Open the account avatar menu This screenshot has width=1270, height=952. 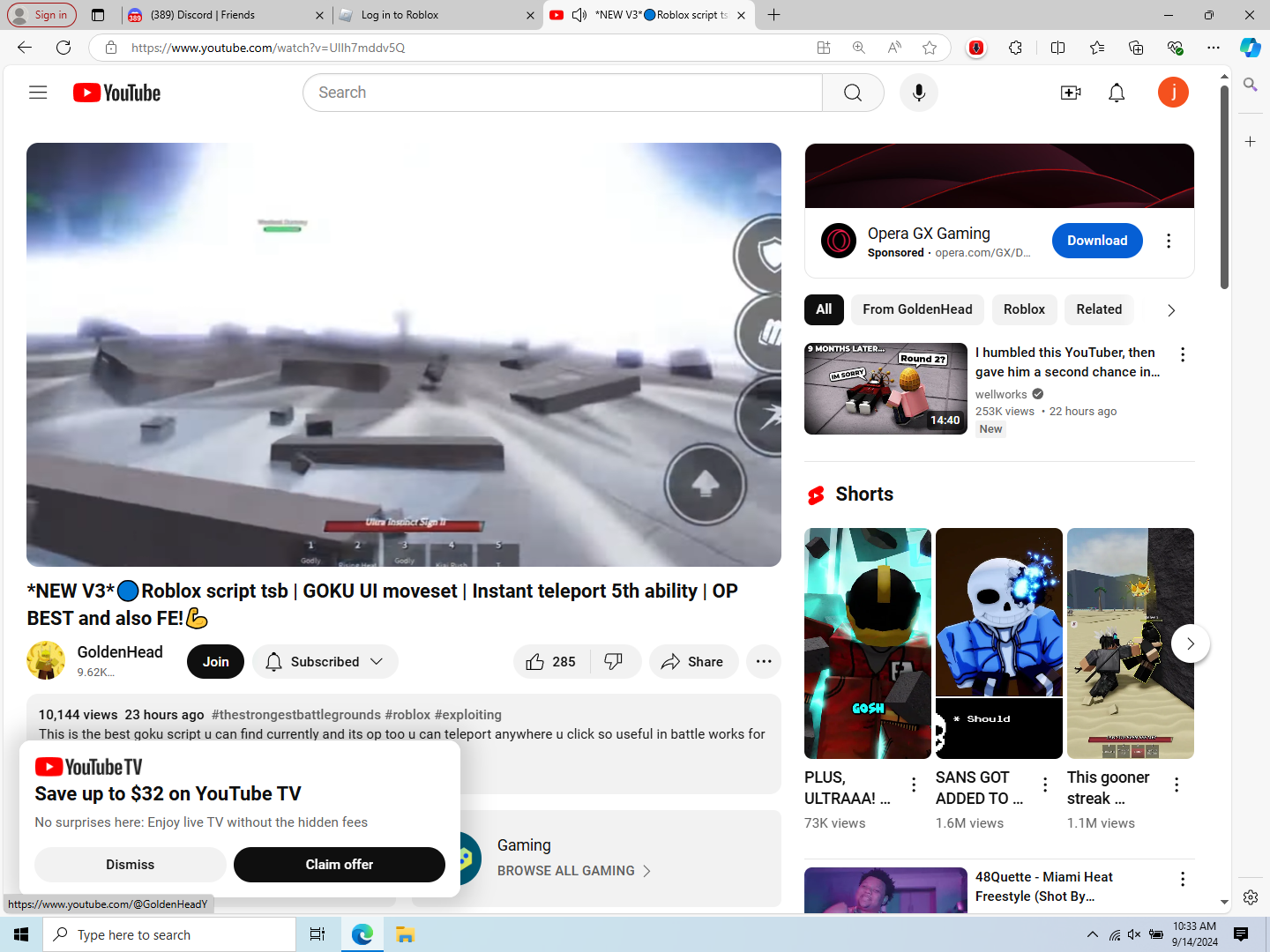(x=1173, y=93)
